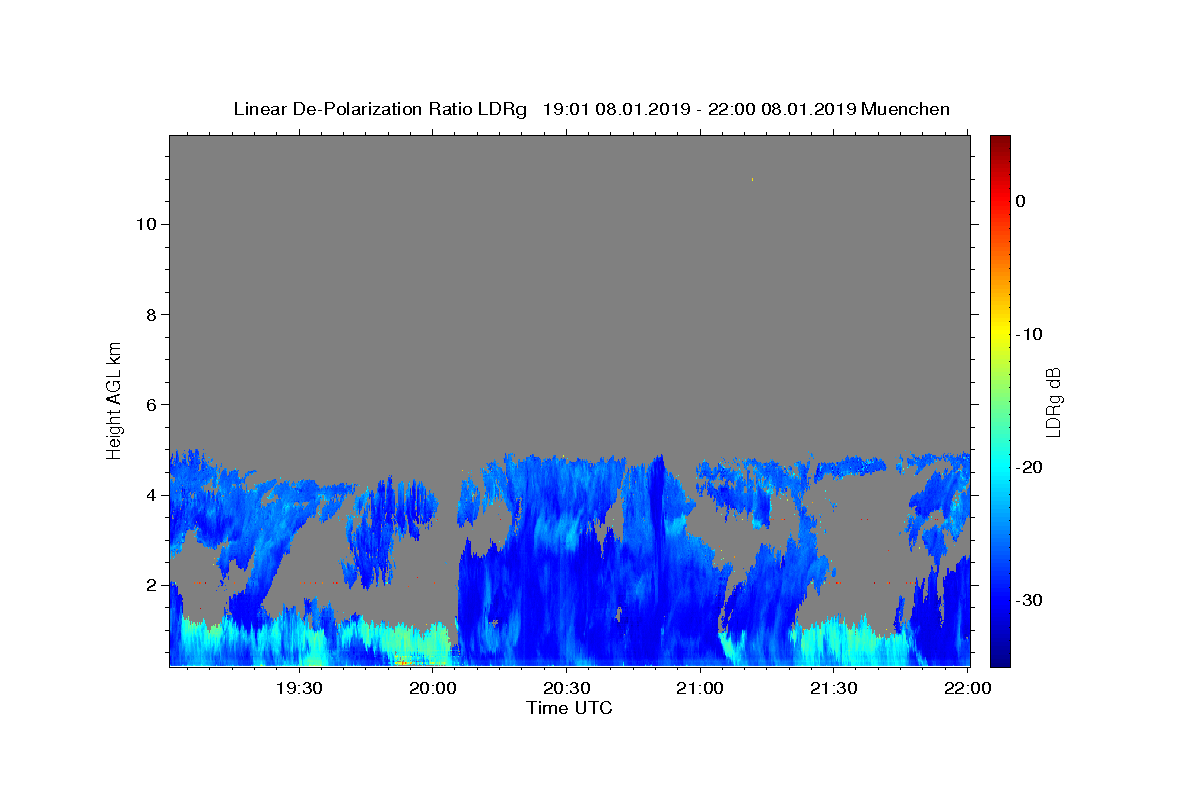Click the 22:00 time axis label
The image size is (1200, 800).
click(x=967, y=689)
